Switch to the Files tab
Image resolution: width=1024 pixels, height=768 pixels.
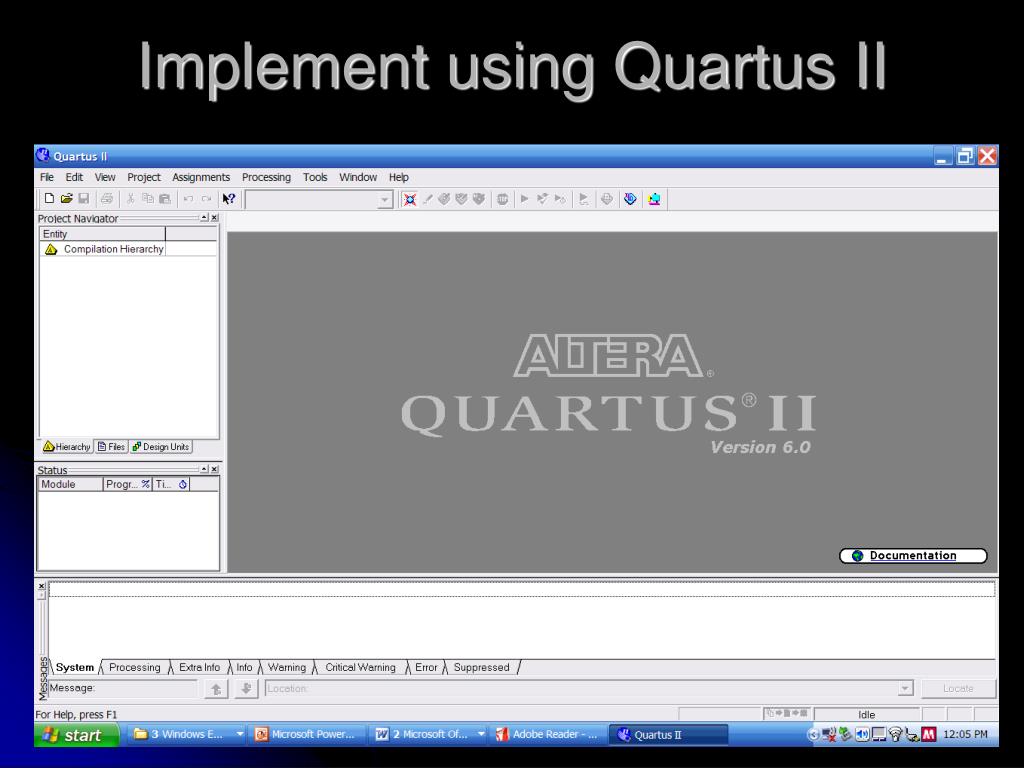(111, 447)
